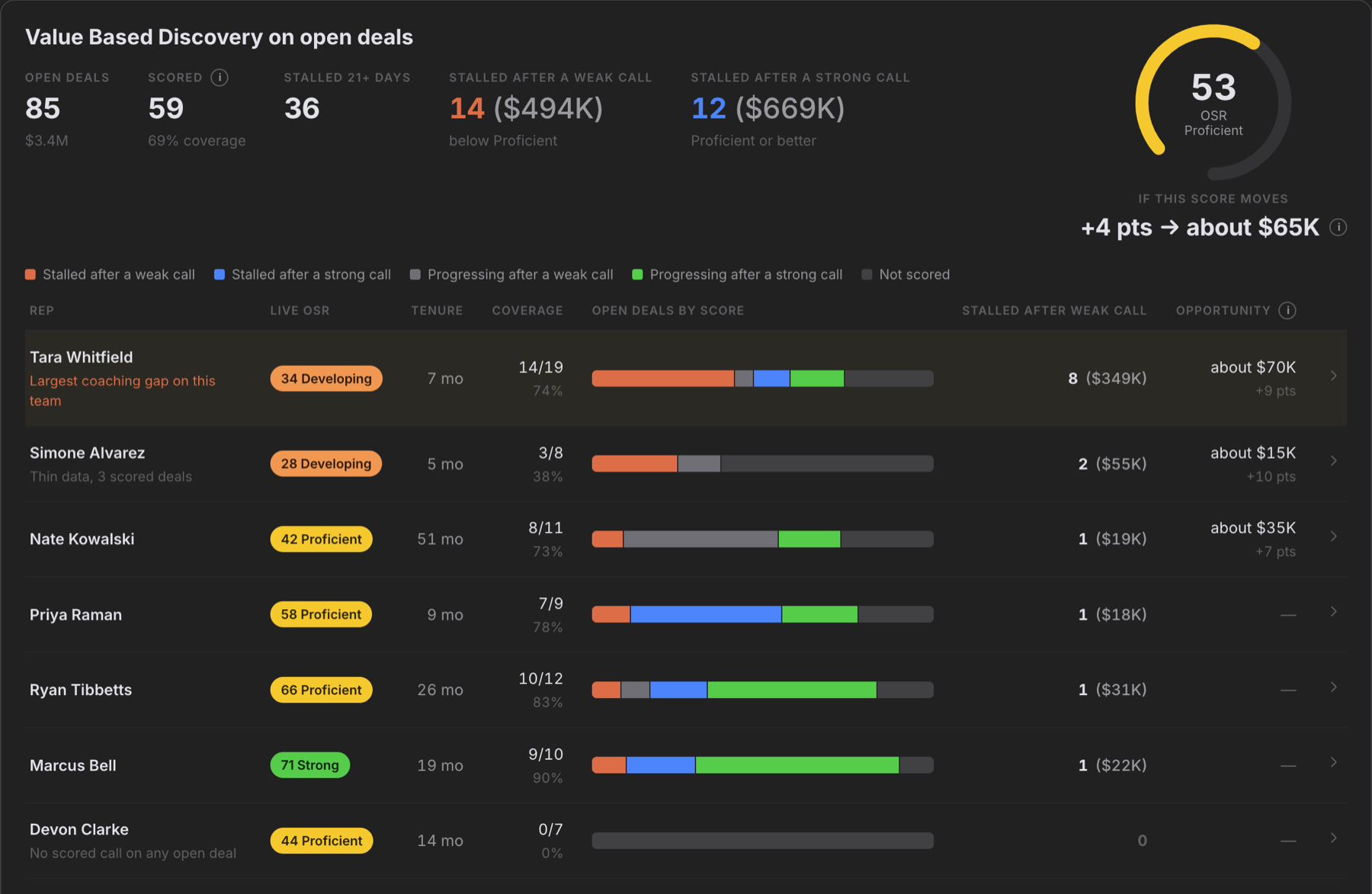Click the gray segment in Nate Kowalski's deal bar

click(700, 539)
